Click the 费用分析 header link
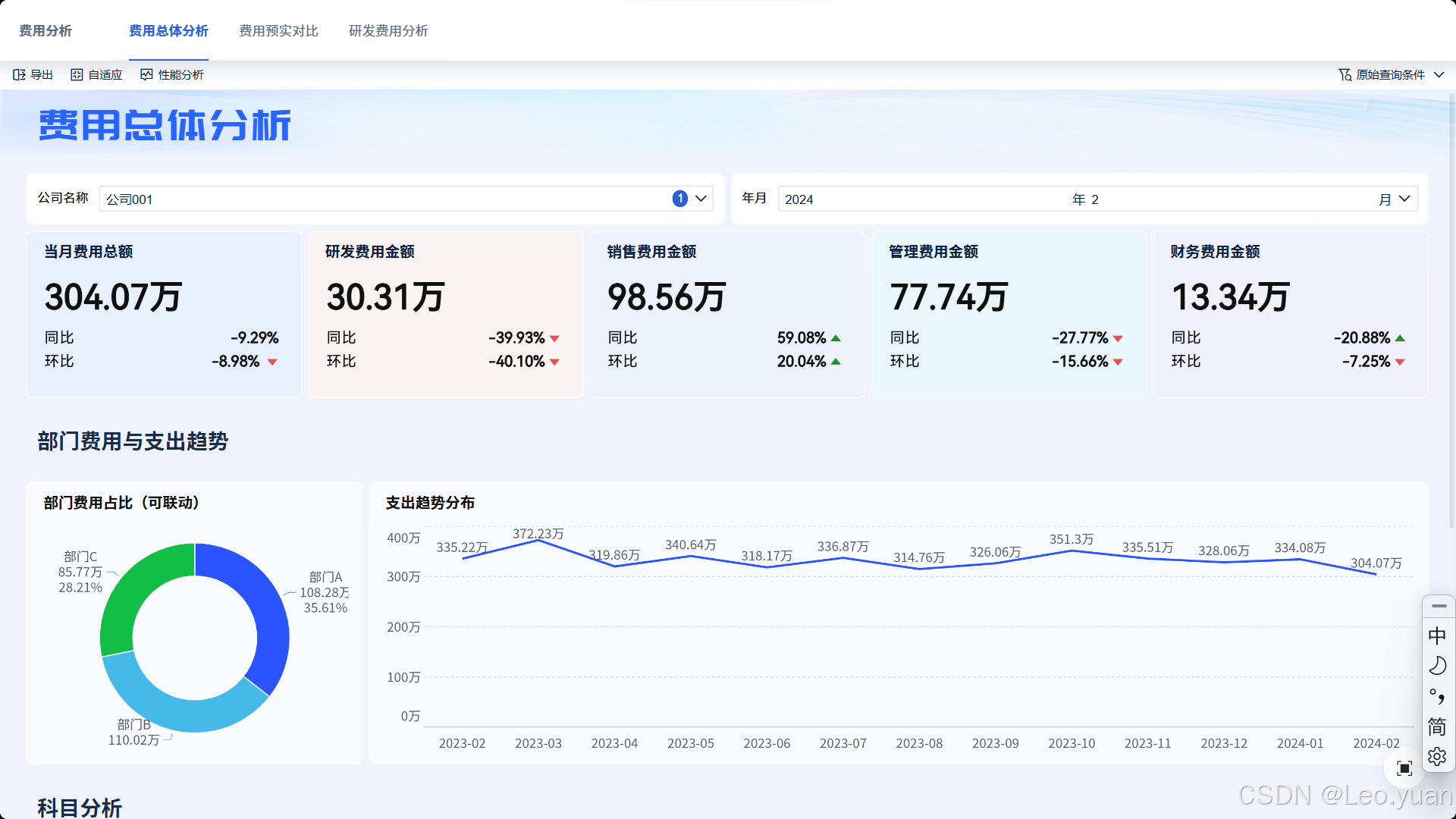 pos(45,31)
